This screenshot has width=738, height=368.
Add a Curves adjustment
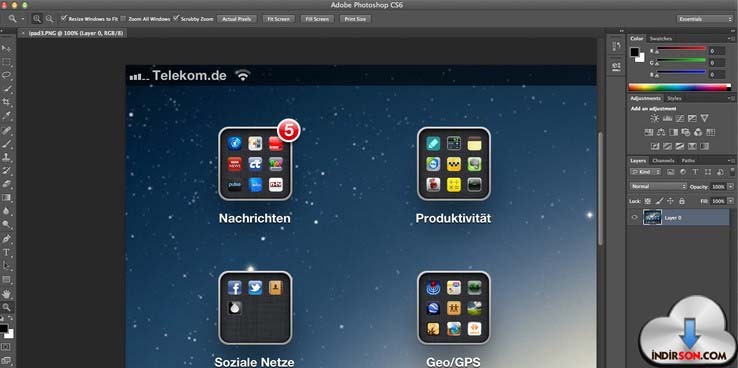click(x=680, y=118)
